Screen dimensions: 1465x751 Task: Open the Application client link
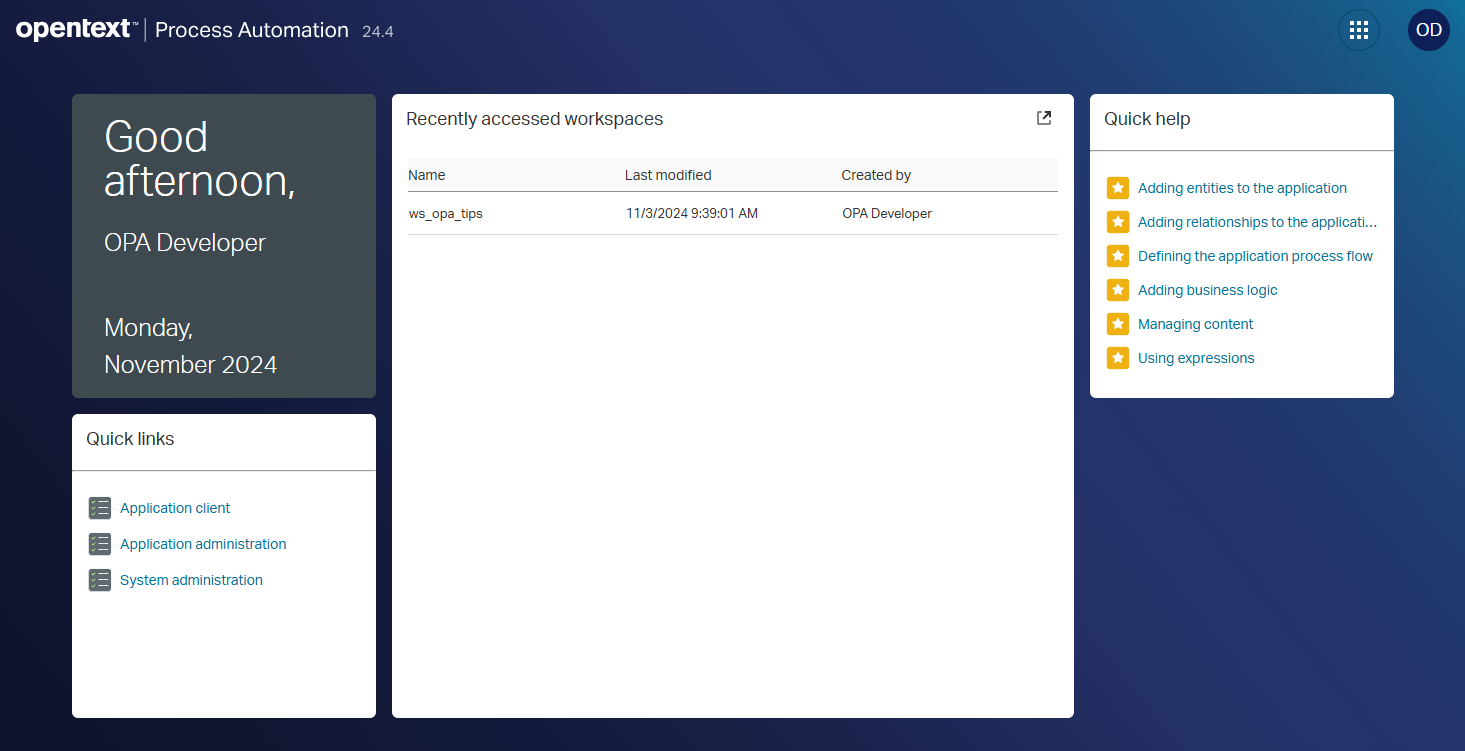click(x=175, y=508)
